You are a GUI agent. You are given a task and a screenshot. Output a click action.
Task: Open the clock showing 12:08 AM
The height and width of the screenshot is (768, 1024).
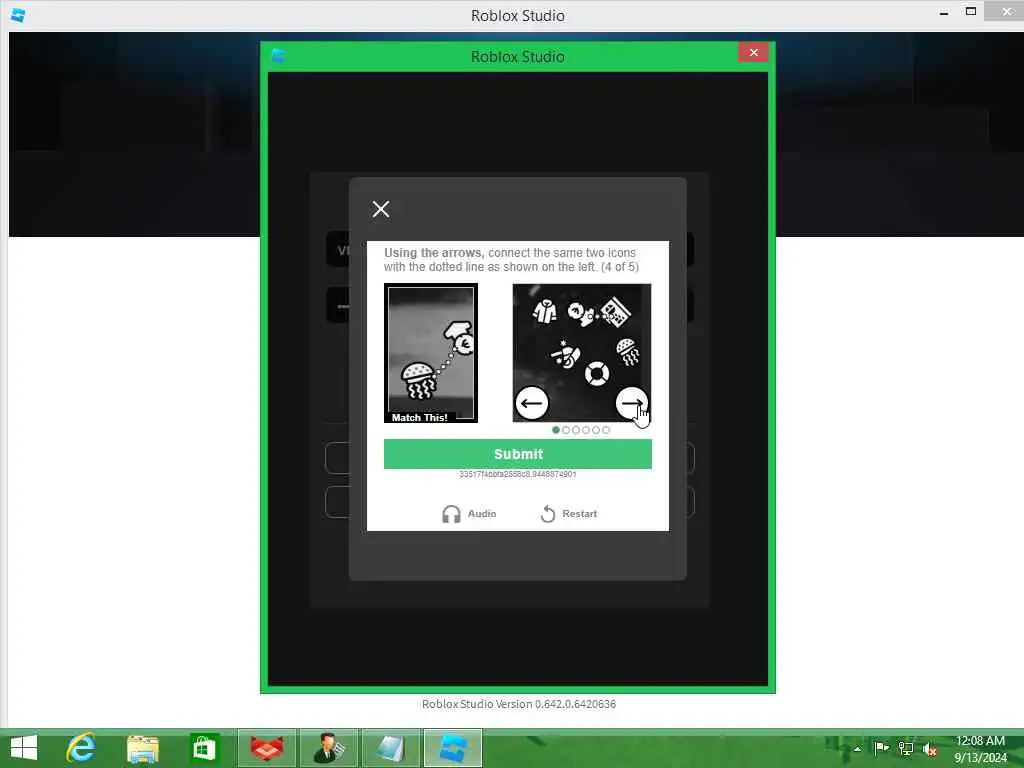tap(980, 749)
